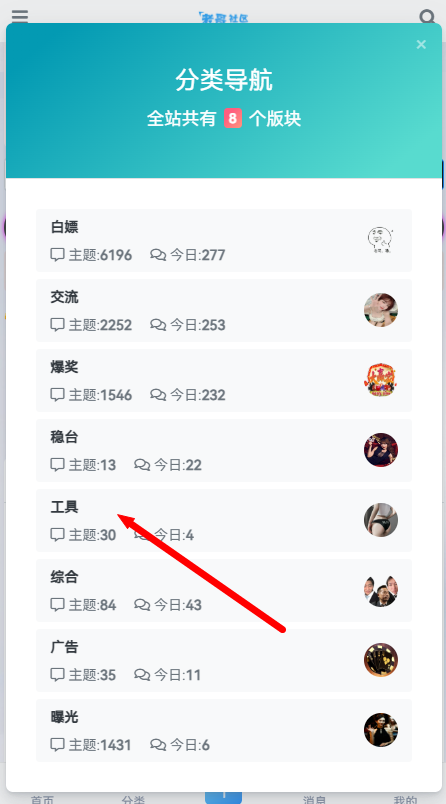Click the 交流 category avatar thumbnail
The image size is (446, 804).
tap(381, 310)
